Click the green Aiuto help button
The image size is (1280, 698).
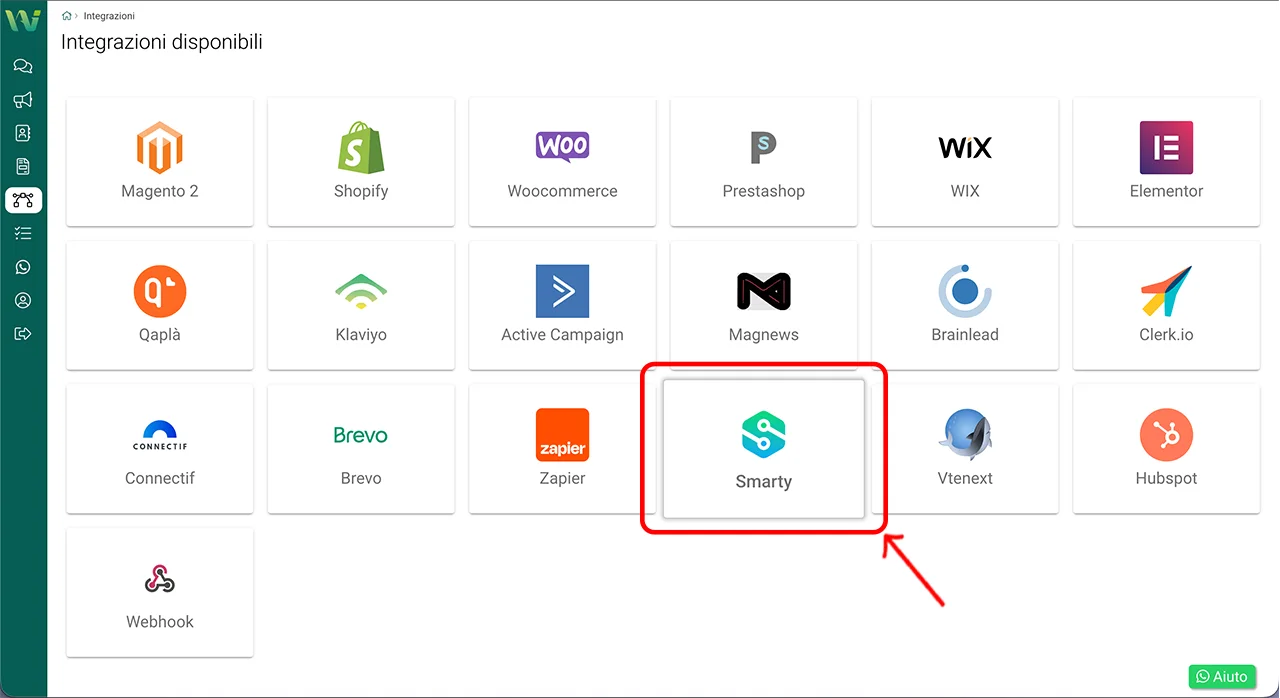click(x=1222, y=677)
